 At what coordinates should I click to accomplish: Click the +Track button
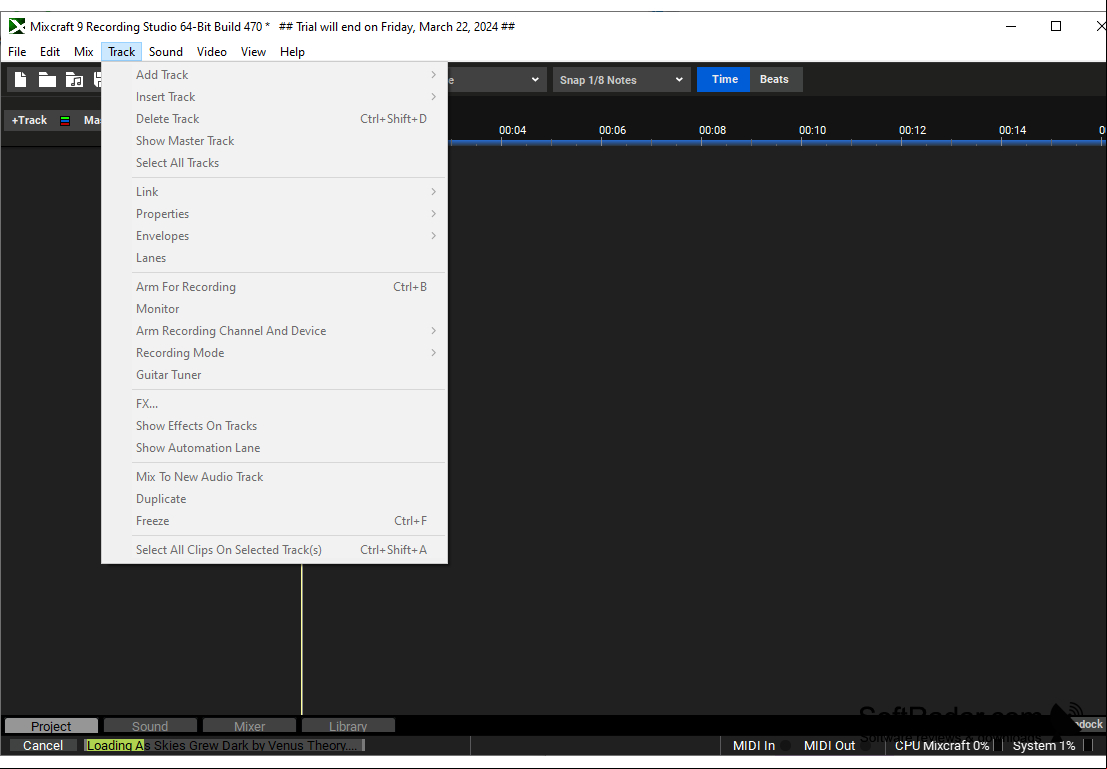pyautogui.click(x=29, y=120)
